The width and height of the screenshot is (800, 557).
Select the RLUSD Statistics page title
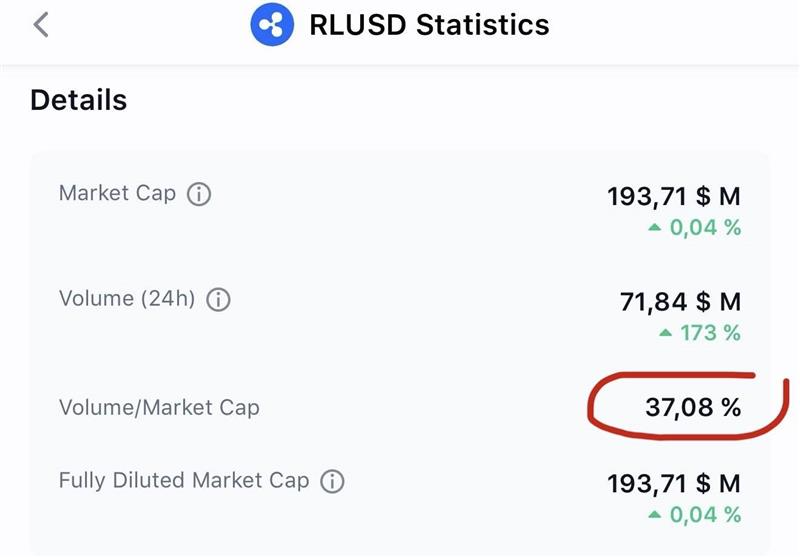pos(429,25)
